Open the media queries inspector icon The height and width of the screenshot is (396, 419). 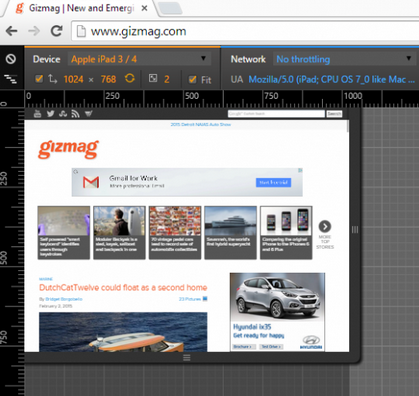click(x=11, y=79)
